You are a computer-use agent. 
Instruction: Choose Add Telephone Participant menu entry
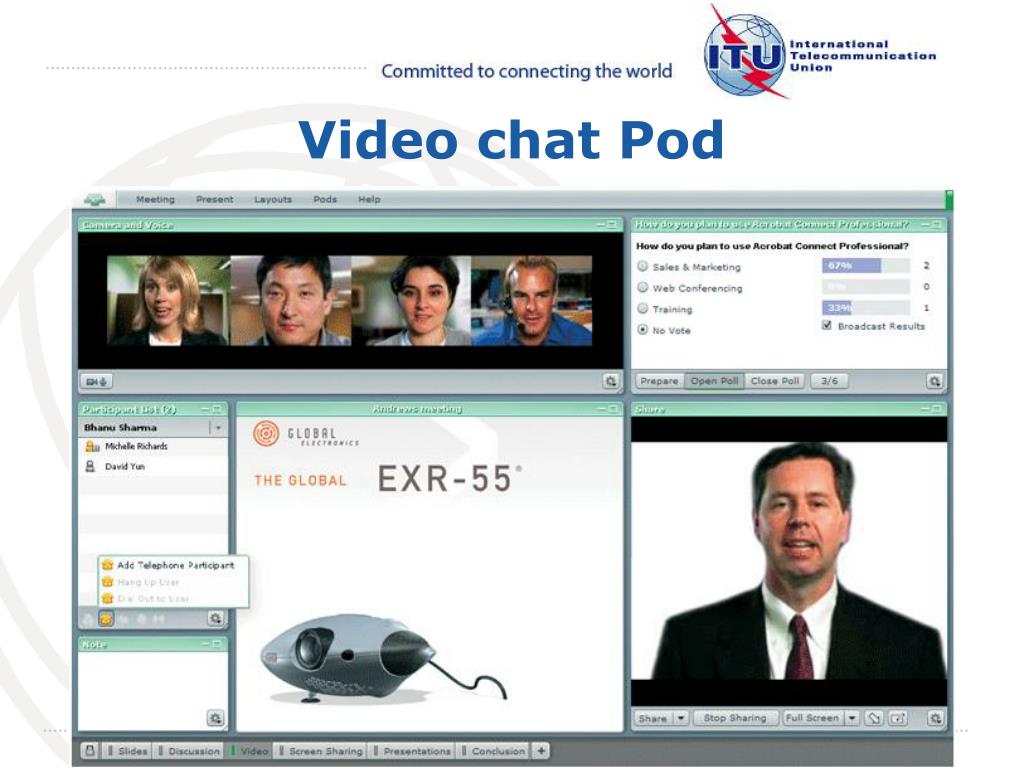(174, 565)
